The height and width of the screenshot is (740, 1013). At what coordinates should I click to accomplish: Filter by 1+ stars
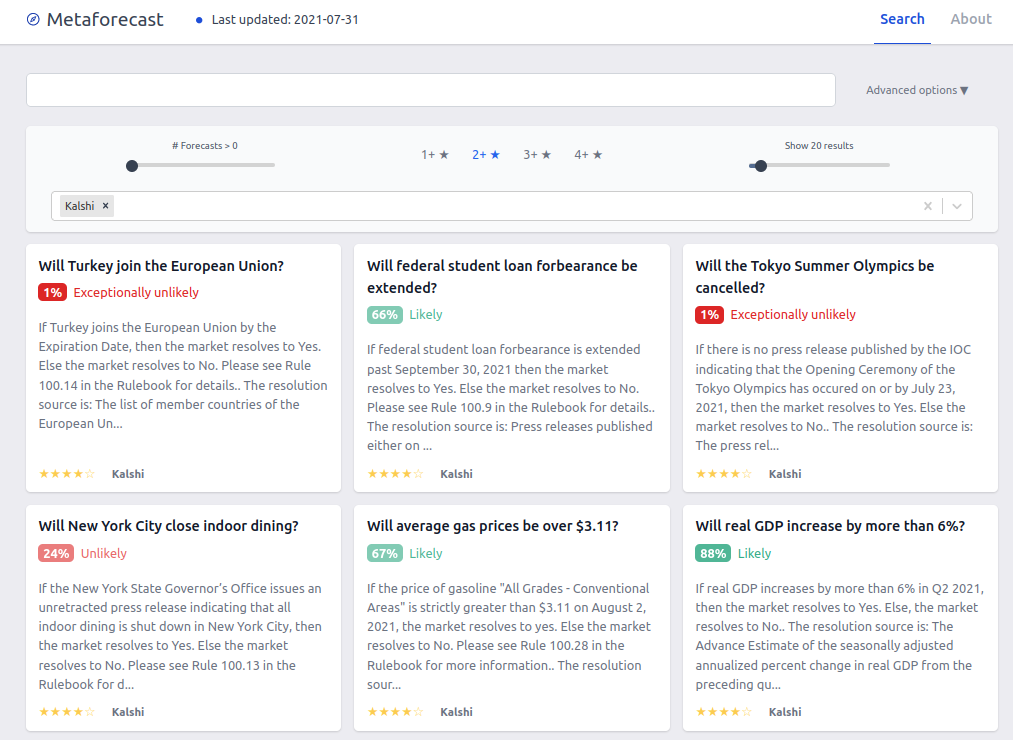click(435, 154)
